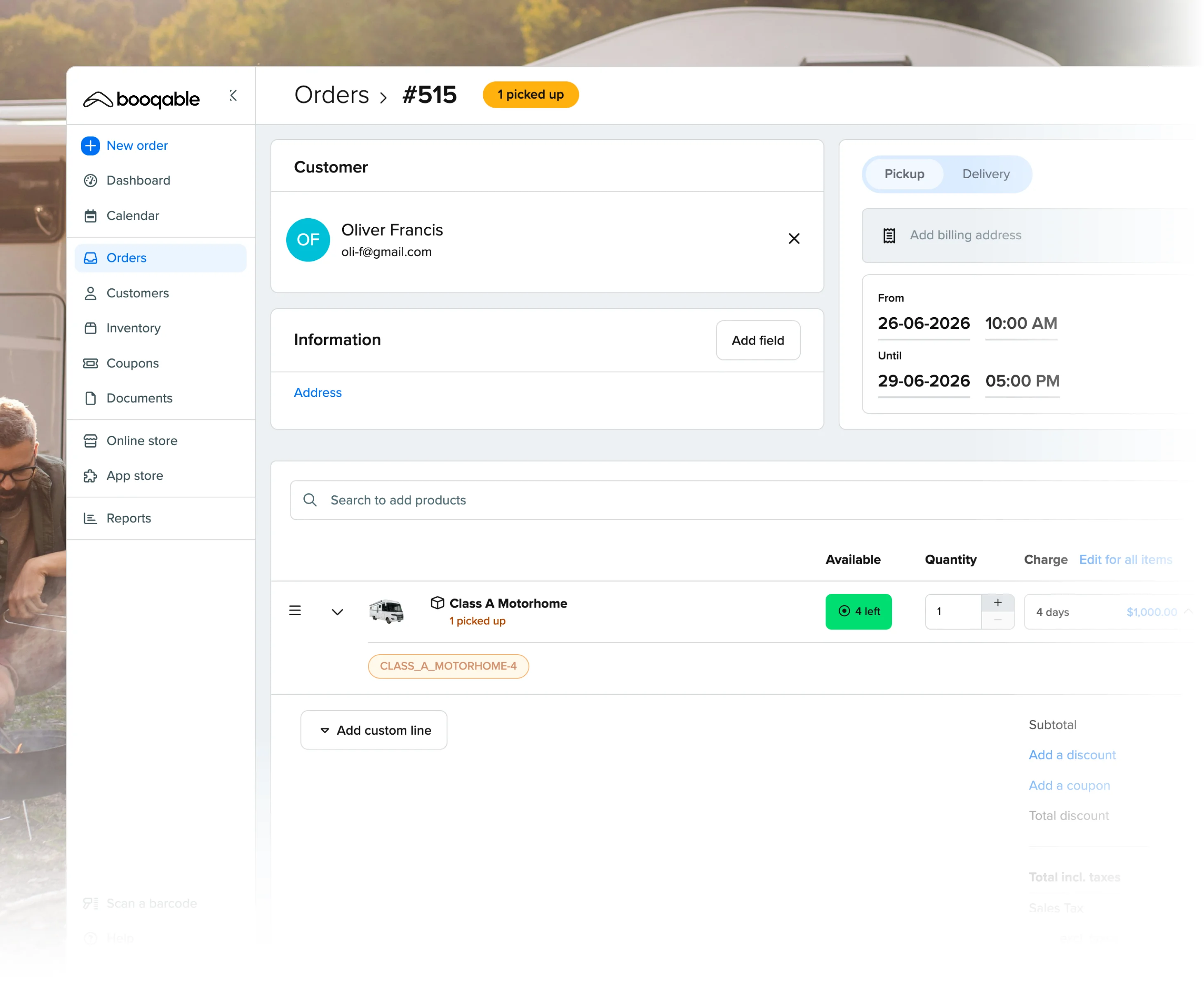This screenshot has width=1204, height=990.
Task: Click New order link
Action: [x=137, y=146]
